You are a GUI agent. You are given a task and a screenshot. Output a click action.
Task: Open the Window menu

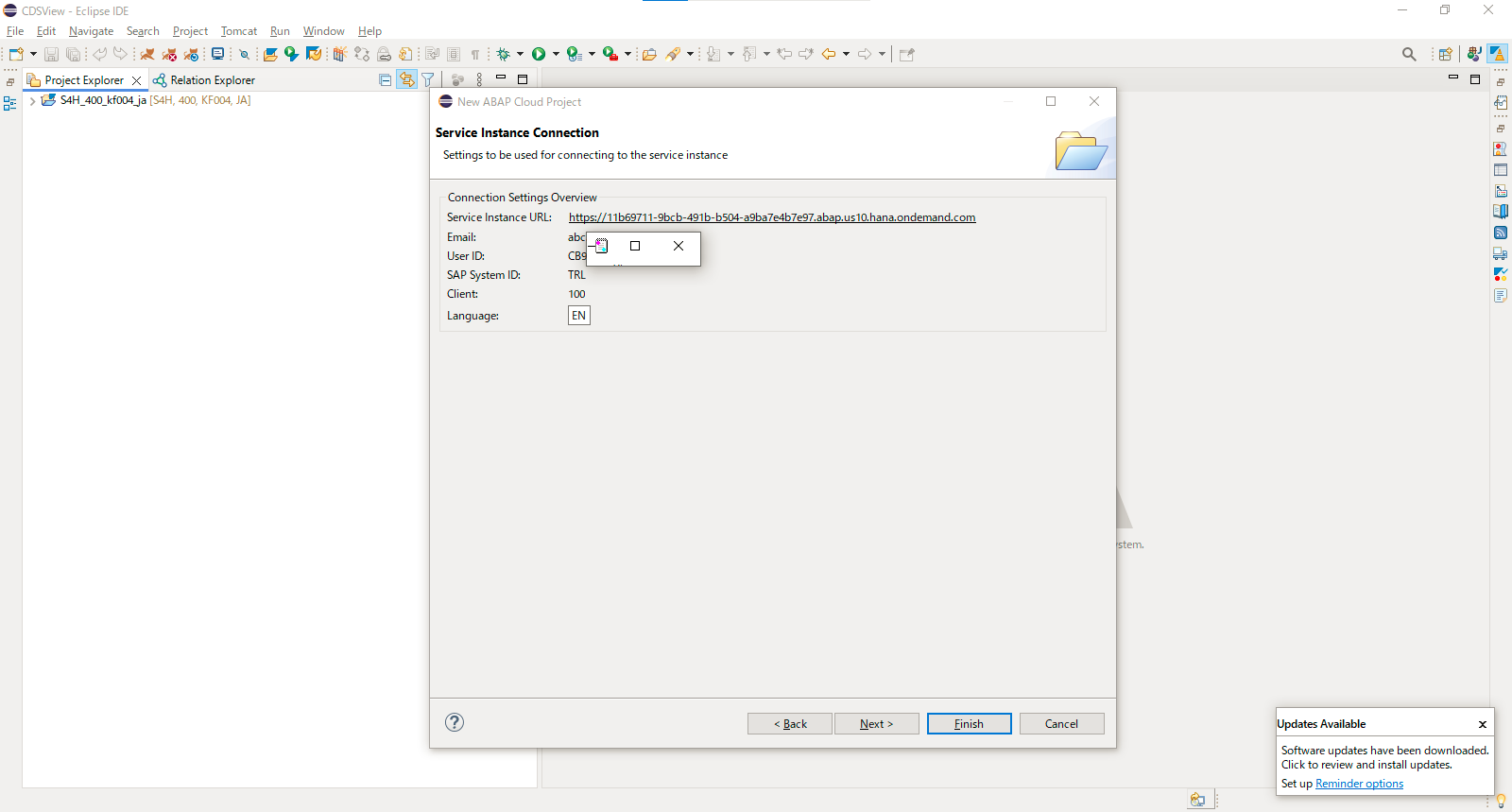[323, 31]
